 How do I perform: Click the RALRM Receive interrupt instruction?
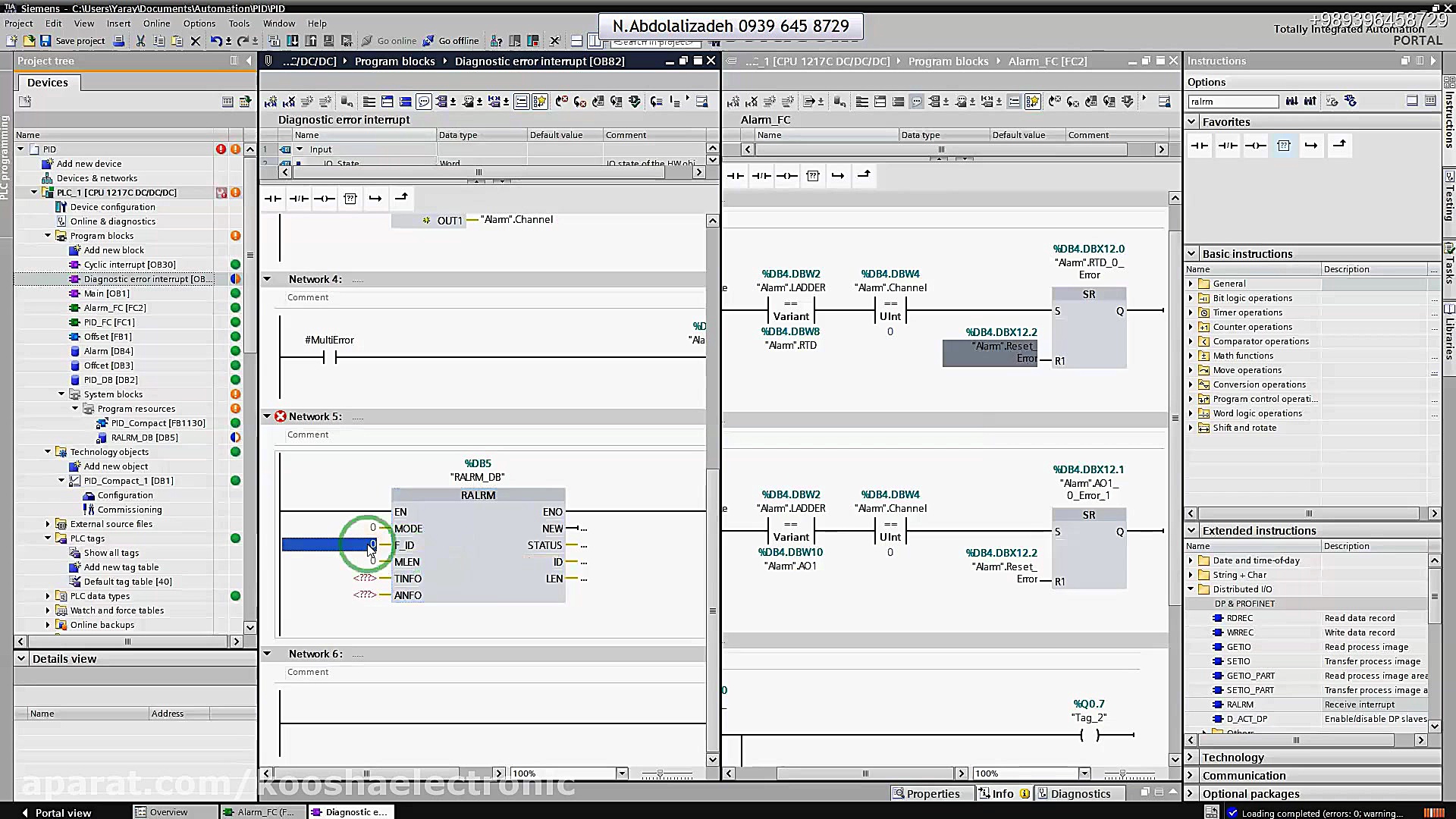[1240, 704]
